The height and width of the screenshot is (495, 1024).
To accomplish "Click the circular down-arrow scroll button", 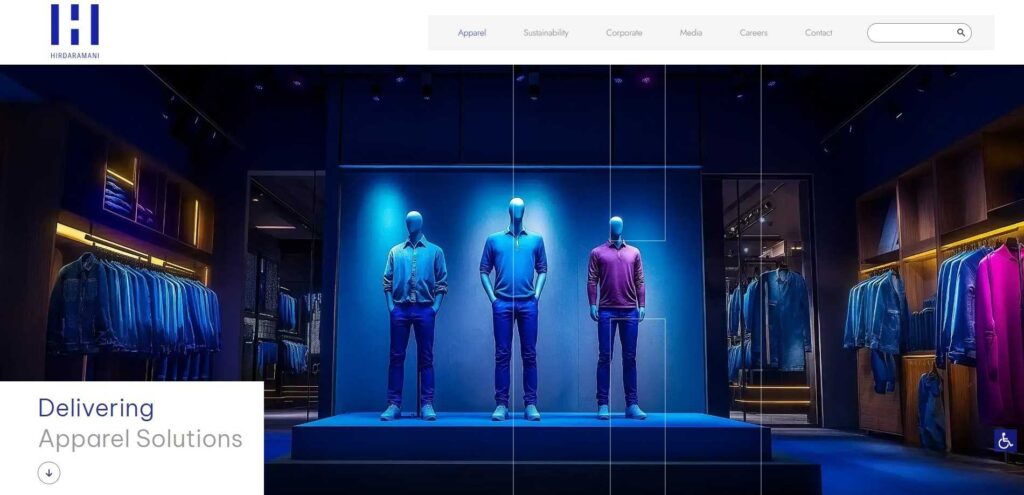I will [49, 473].
